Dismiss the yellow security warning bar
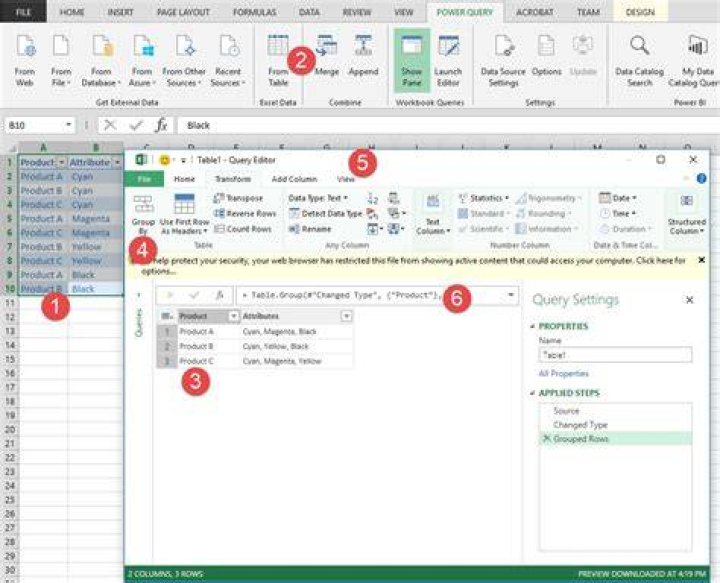The height and width of the screenshot is (583, 720). [701, 260]
